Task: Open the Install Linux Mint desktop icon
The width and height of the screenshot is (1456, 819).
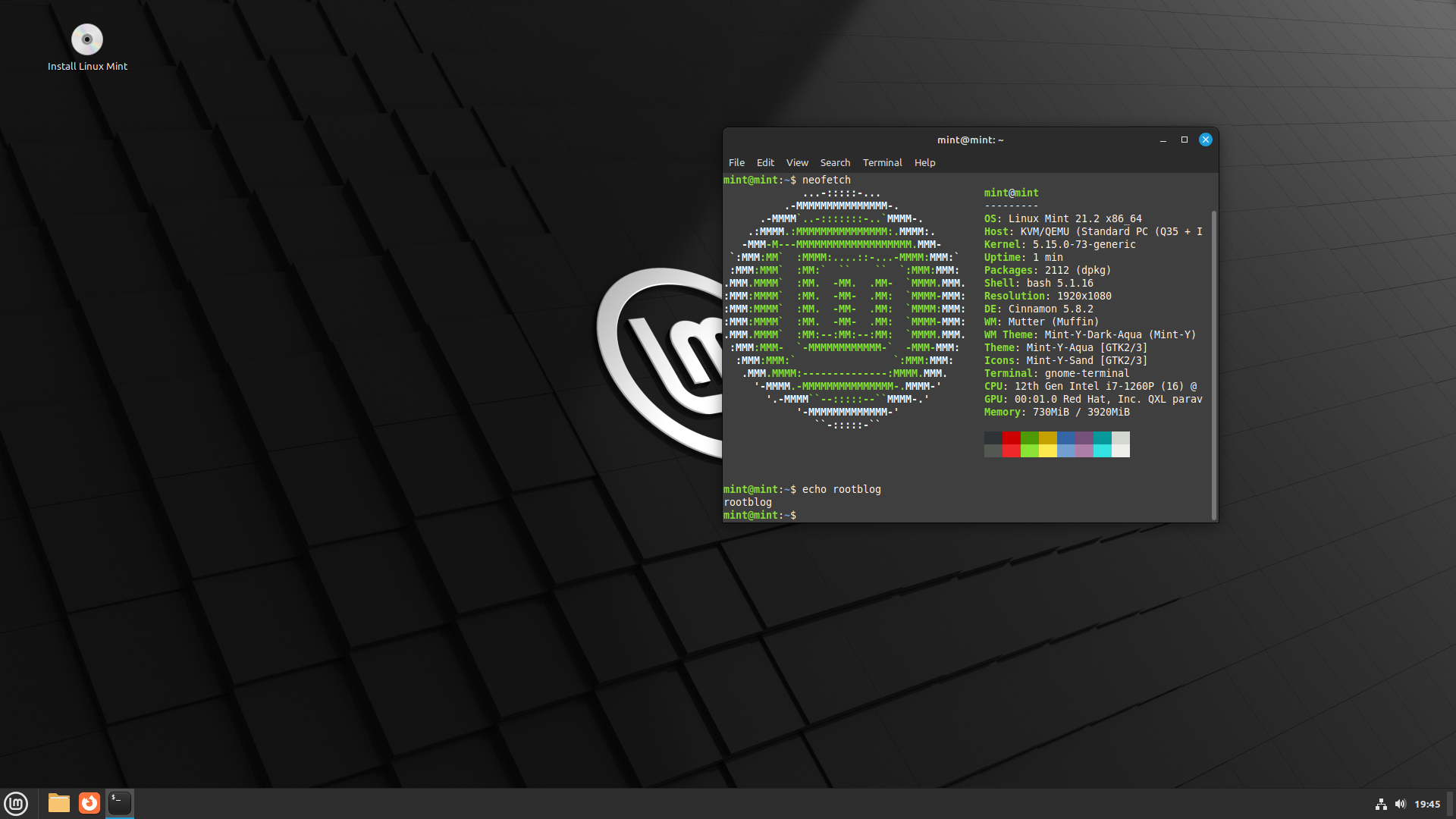Action: [87, 40]
